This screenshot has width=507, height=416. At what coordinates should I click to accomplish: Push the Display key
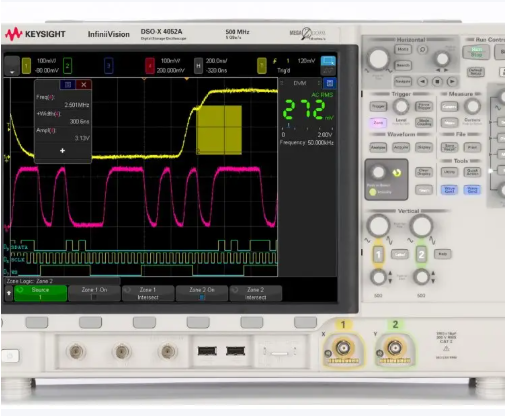coord(424,147)
